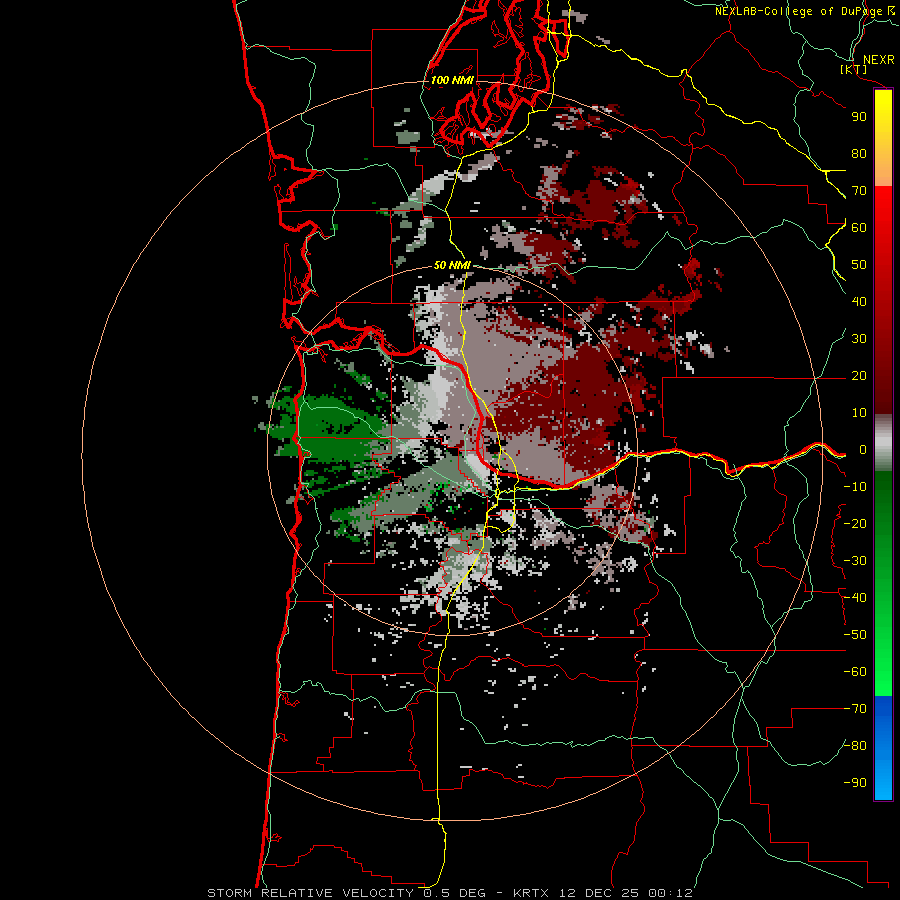The image size is (900, 900).
Task: Click the -70 value on the velocity scale
Action: (x=855, y=709)
